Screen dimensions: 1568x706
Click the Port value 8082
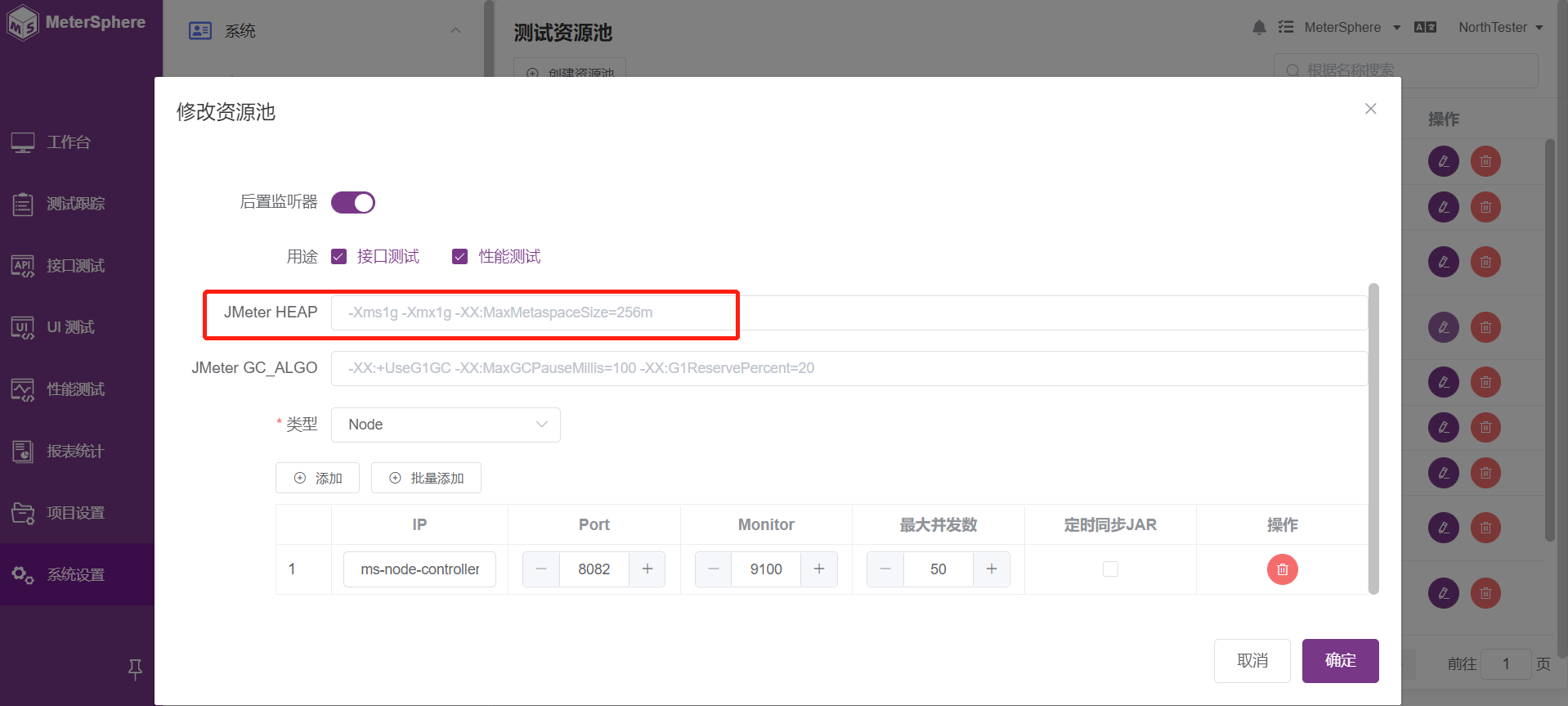pyautogui.click(x=594, y=569)
